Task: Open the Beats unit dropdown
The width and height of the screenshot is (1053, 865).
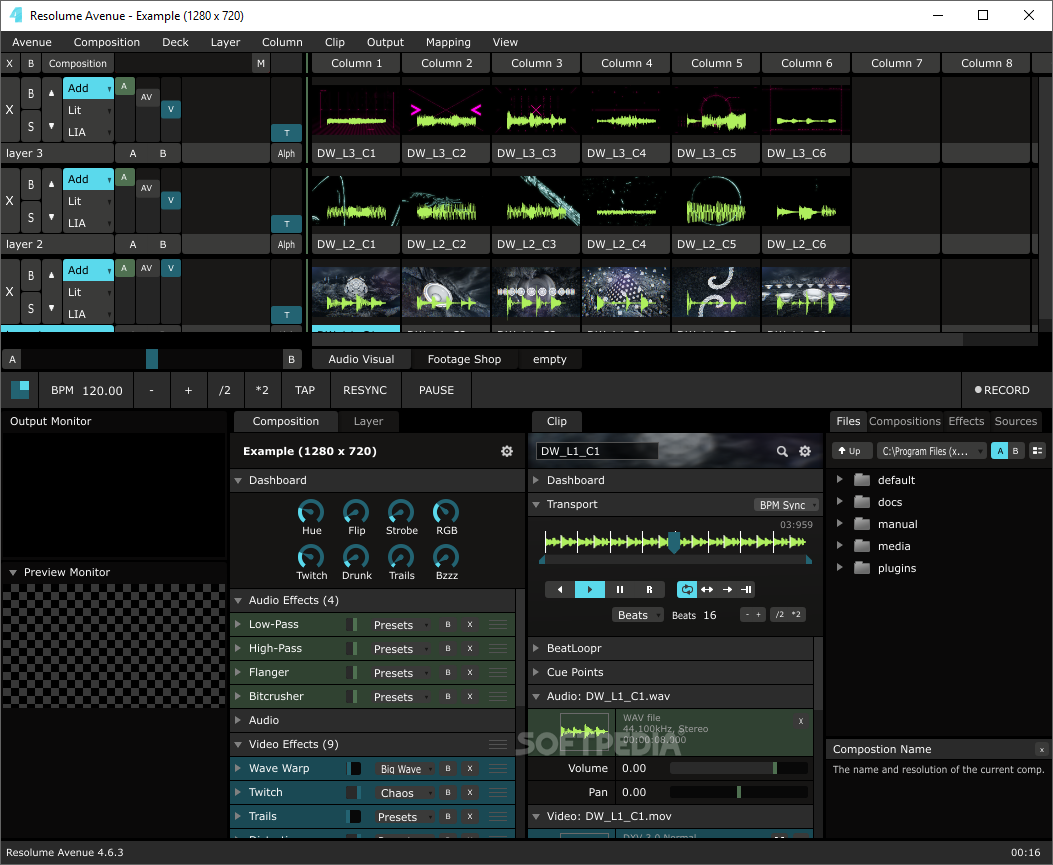Action: [x=637, y=615]
